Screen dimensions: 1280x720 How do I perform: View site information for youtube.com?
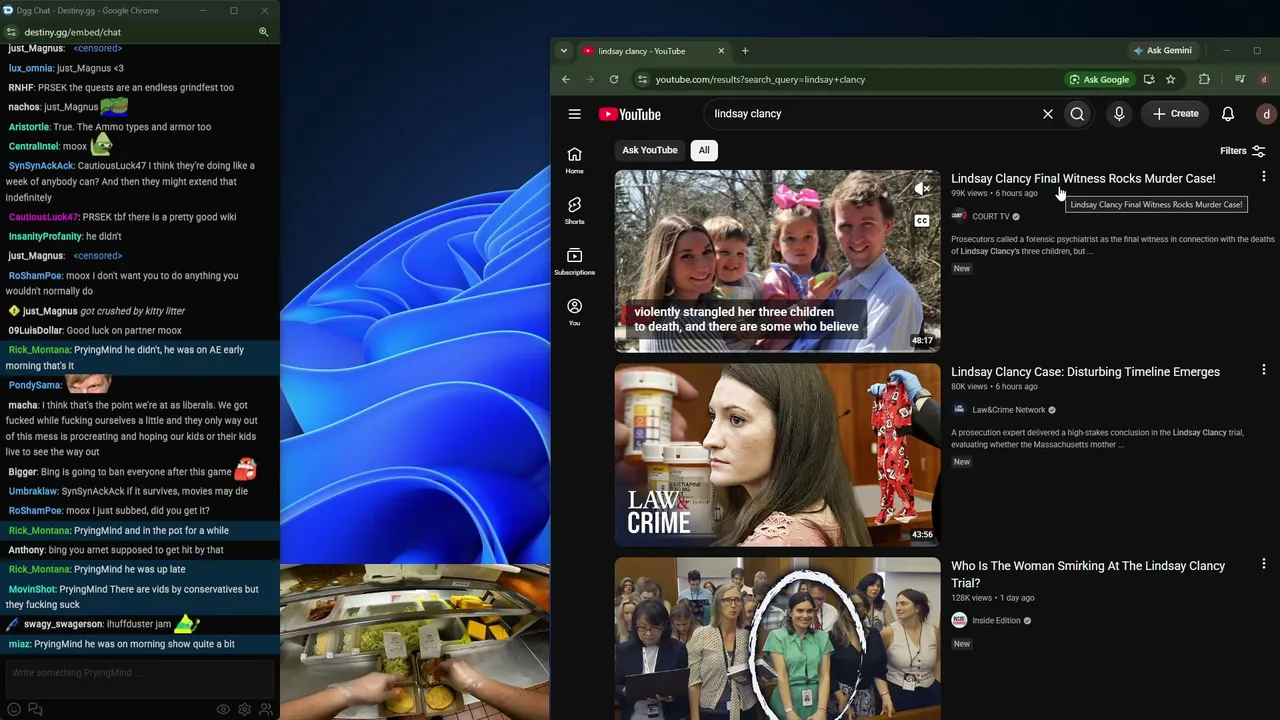(642, 79)
